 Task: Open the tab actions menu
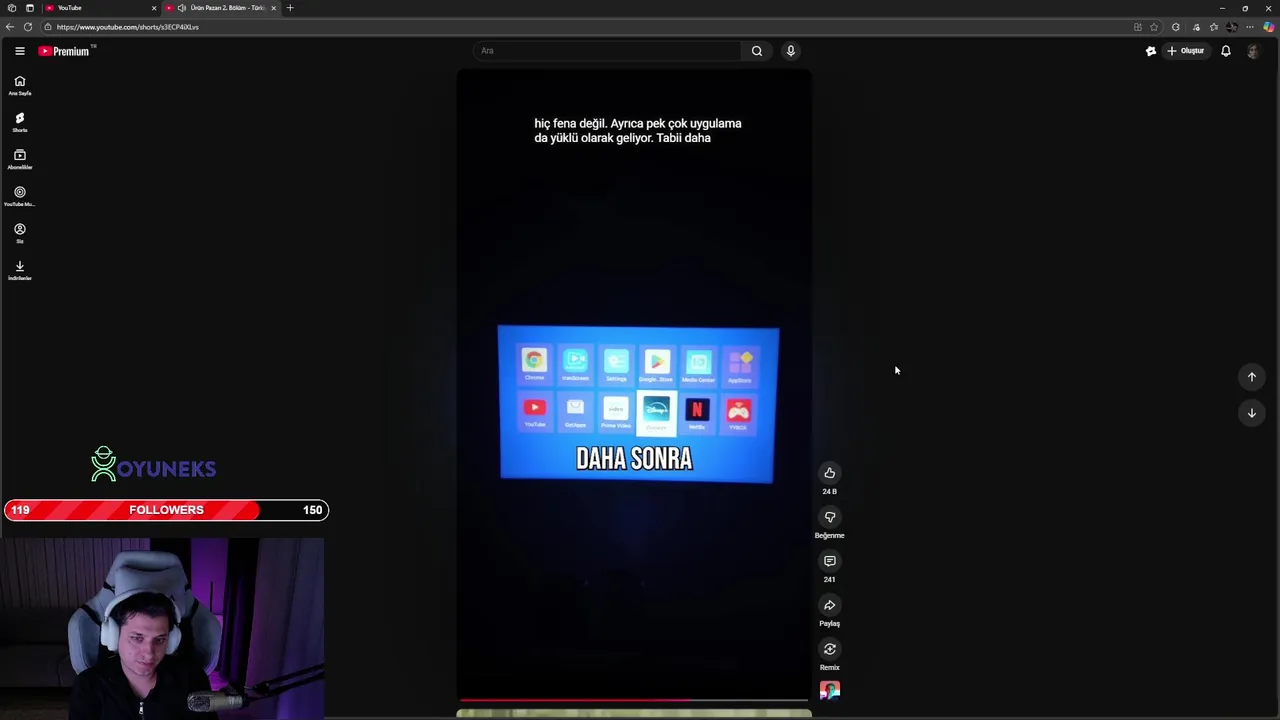(29, 8)
